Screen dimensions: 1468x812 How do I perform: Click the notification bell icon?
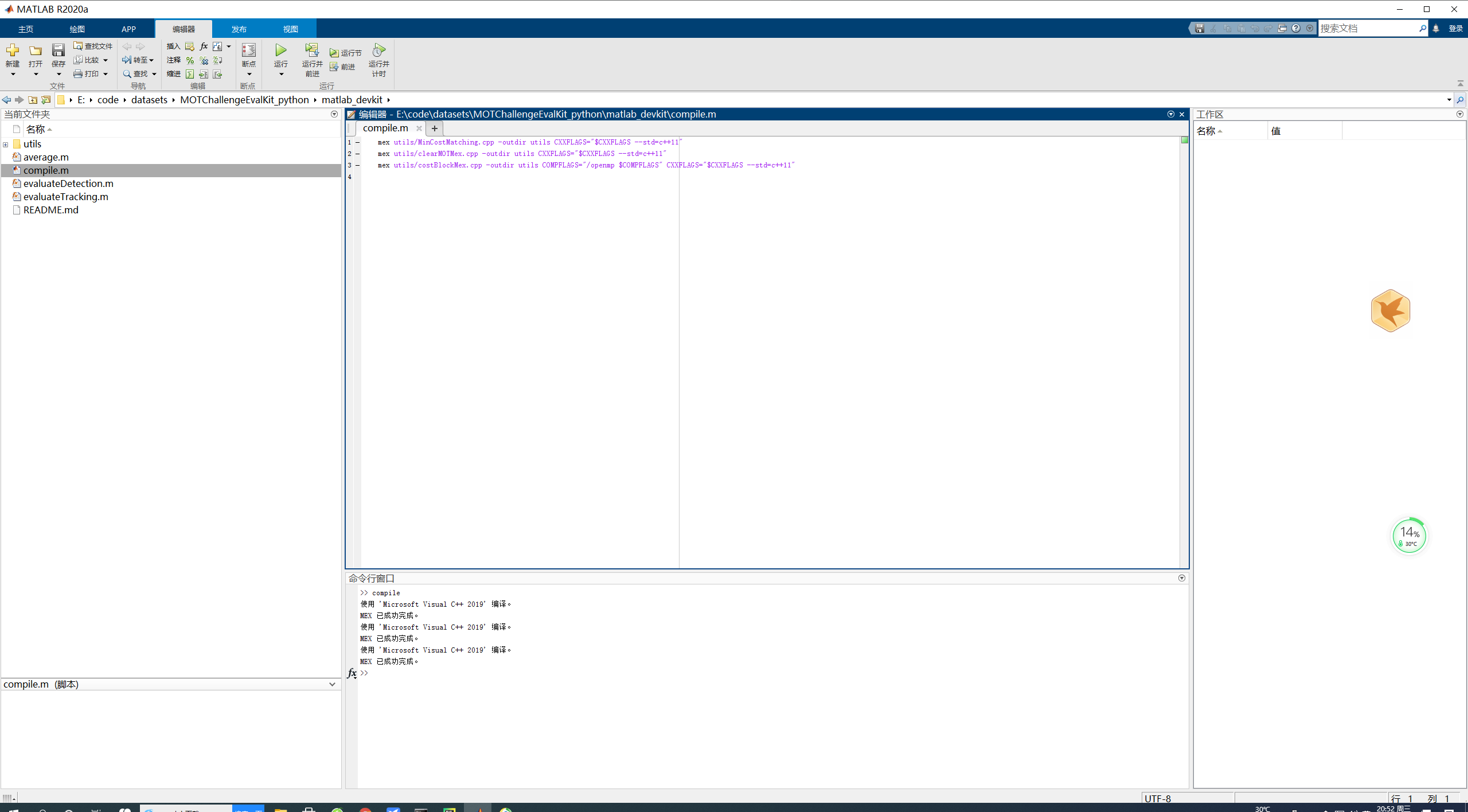1436,29
